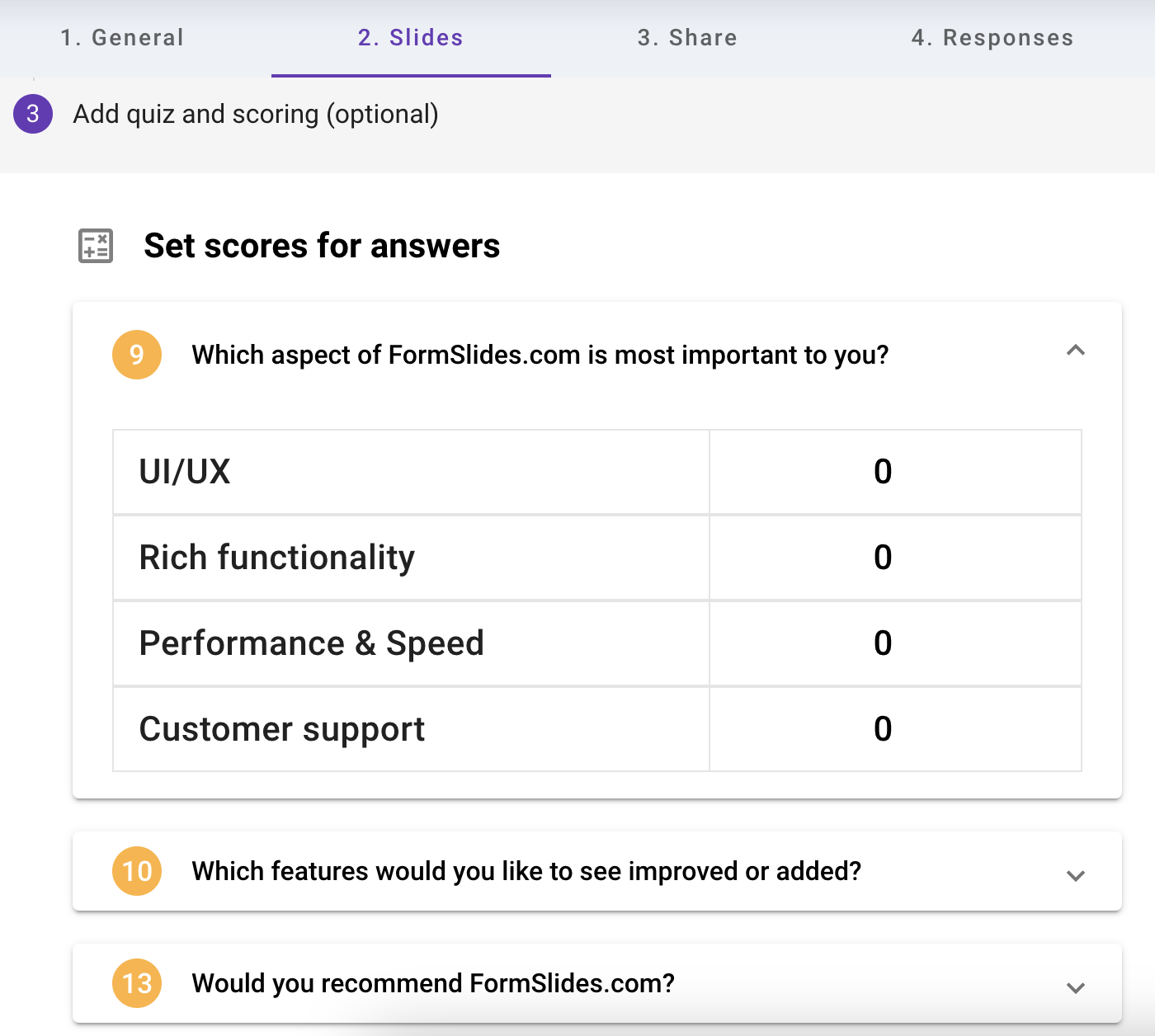This screenshot has width=1155, height=1036.
Task: Switch to the Share tab
Action: click(x=687, y=38)
